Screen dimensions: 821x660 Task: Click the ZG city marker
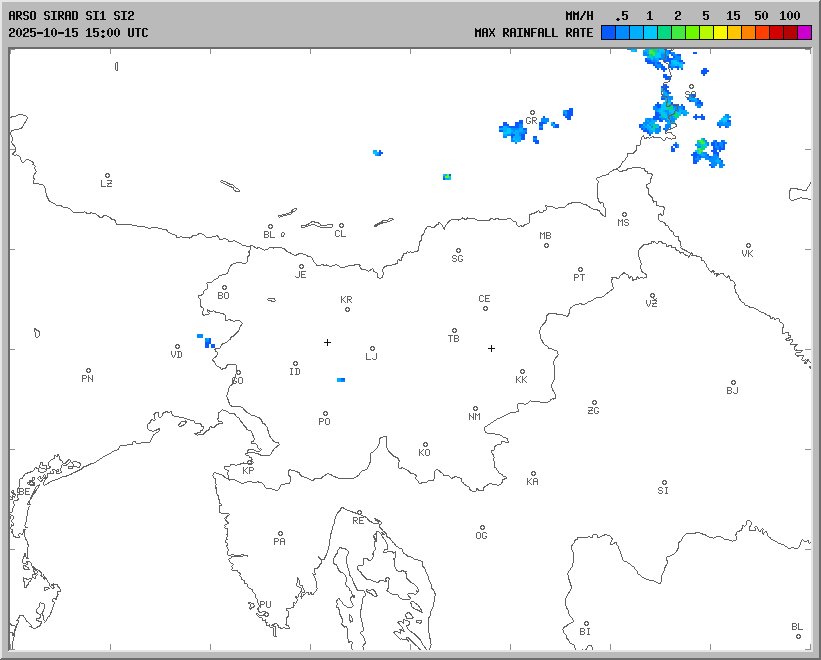point(594,403)
